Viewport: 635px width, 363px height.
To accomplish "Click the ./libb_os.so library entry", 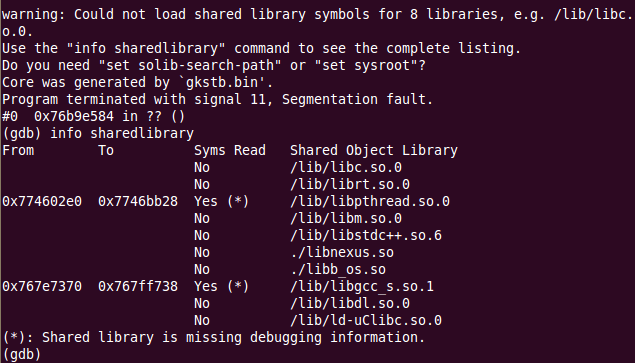I will point(338,269).
